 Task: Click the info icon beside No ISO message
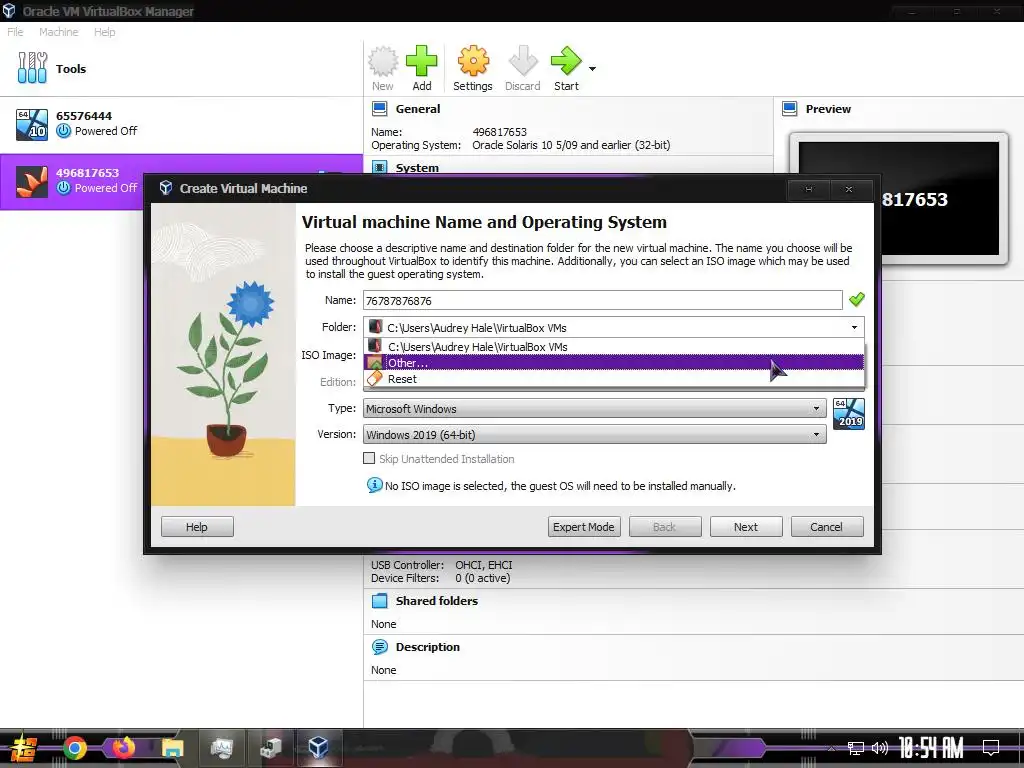click(x=374, y=485)
